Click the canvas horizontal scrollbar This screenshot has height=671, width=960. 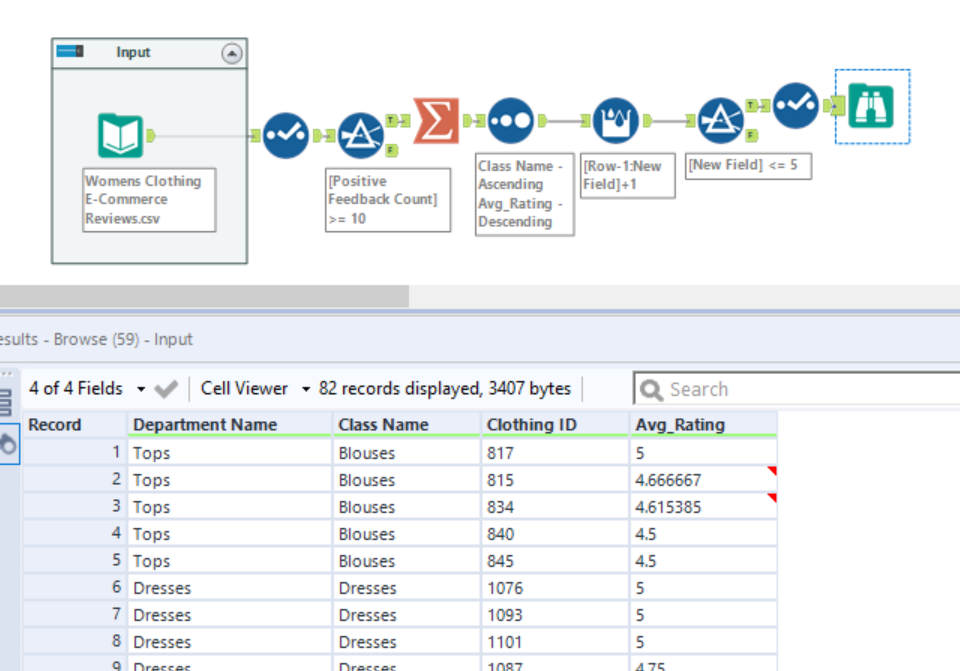[x=204, y=296]
